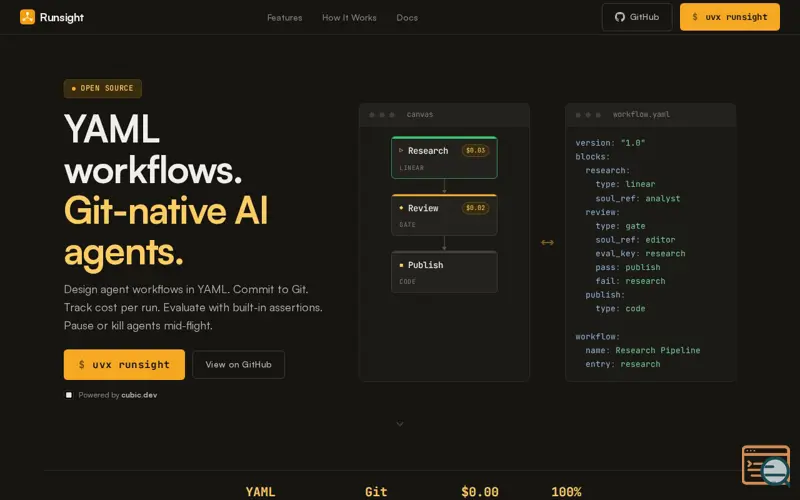The image size is (800, 500).
Task: Click View on GitHub button
Action: tap(238, 364)
